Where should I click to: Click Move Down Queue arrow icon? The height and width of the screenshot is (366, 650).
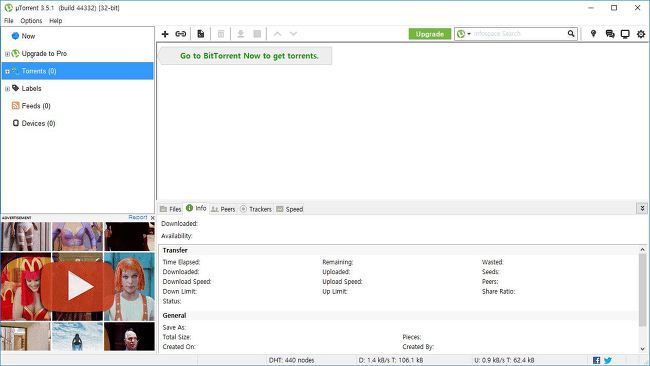pyautogui.click(x=293, y=34)
